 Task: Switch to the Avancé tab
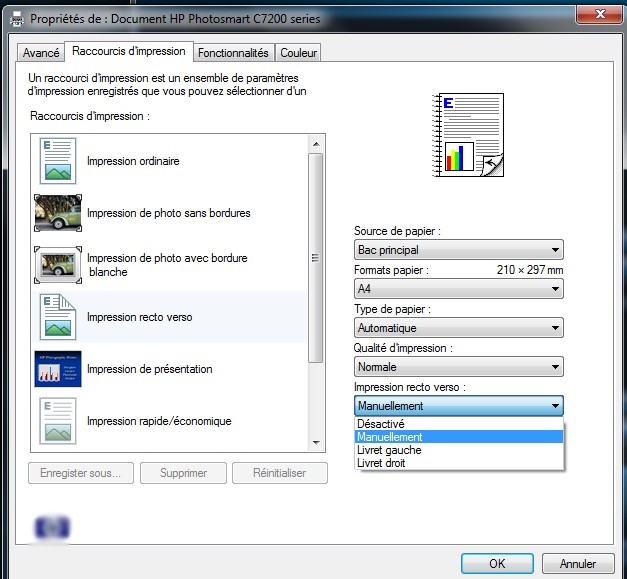(41, 53)
